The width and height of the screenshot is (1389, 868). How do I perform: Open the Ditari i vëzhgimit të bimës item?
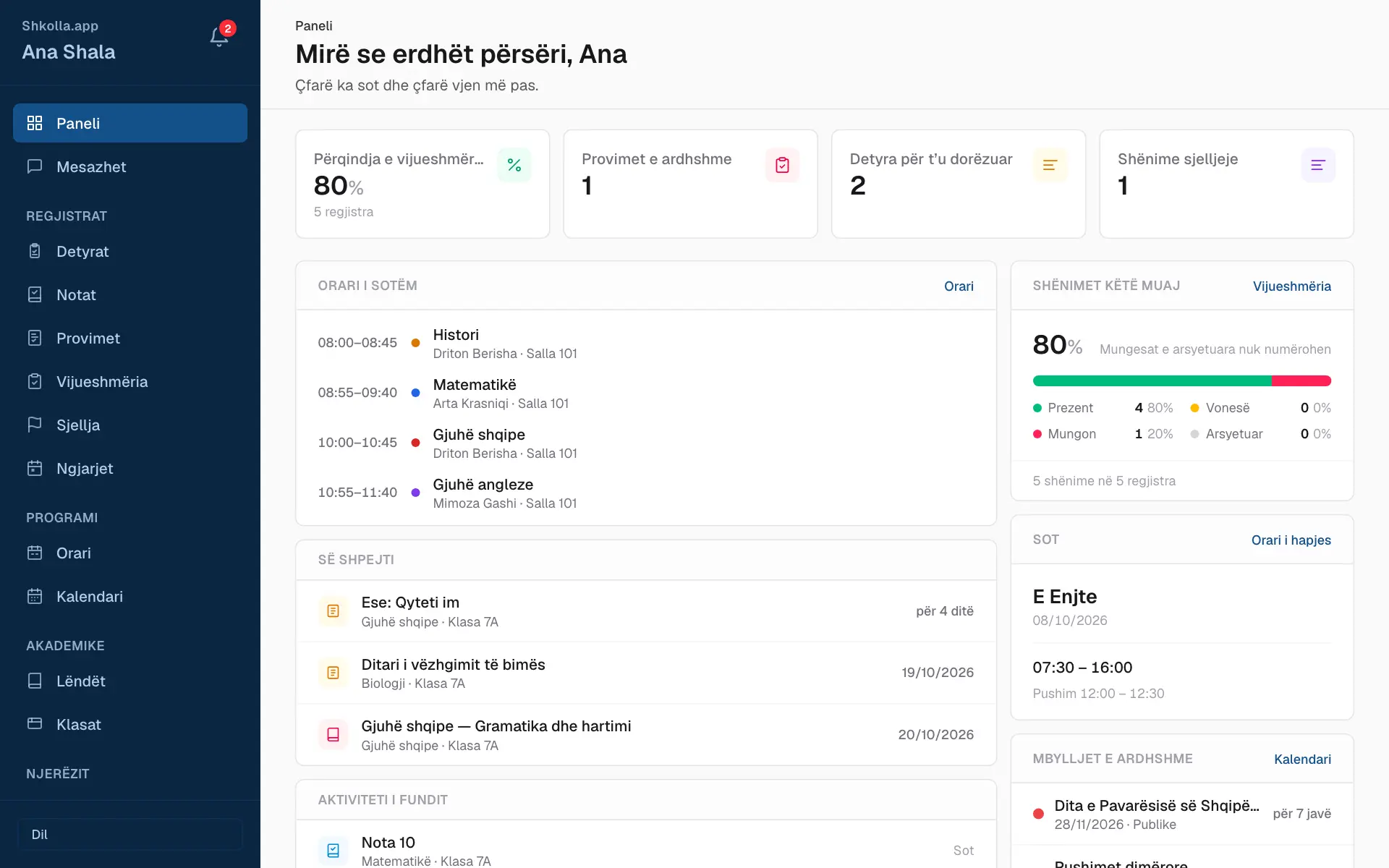coord(645,673)
